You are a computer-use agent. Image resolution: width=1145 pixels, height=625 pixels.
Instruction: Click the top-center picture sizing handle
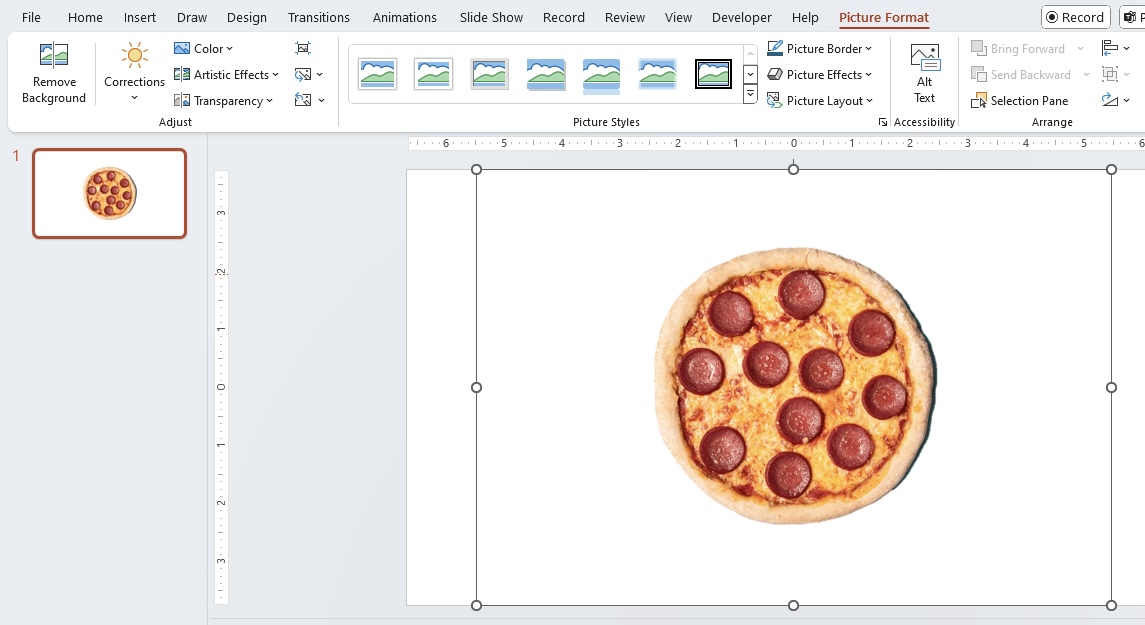(x=794, y=169)
